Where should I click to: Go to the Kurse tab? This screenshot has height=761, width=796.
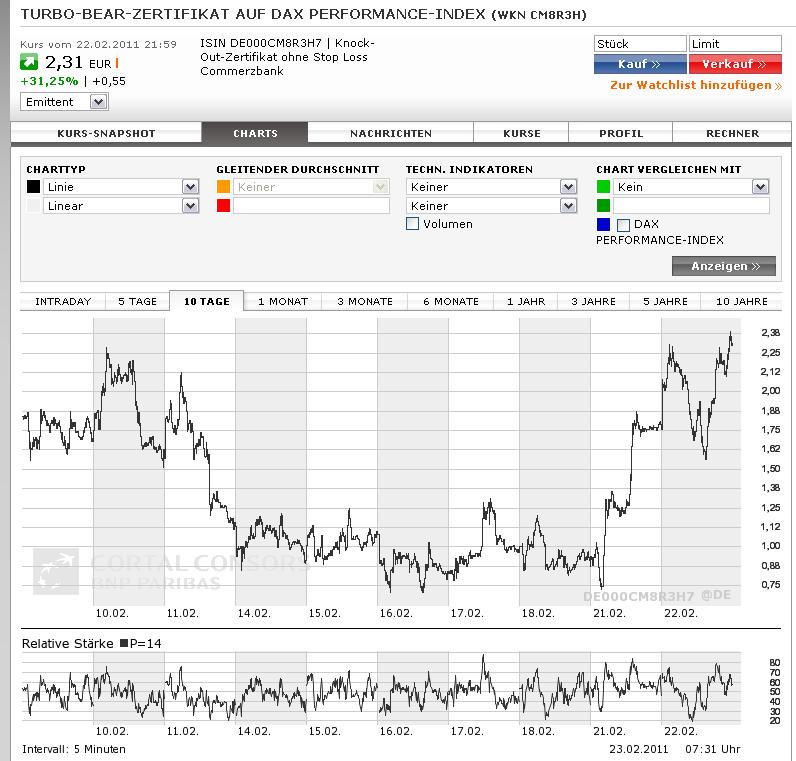[521, 134]
